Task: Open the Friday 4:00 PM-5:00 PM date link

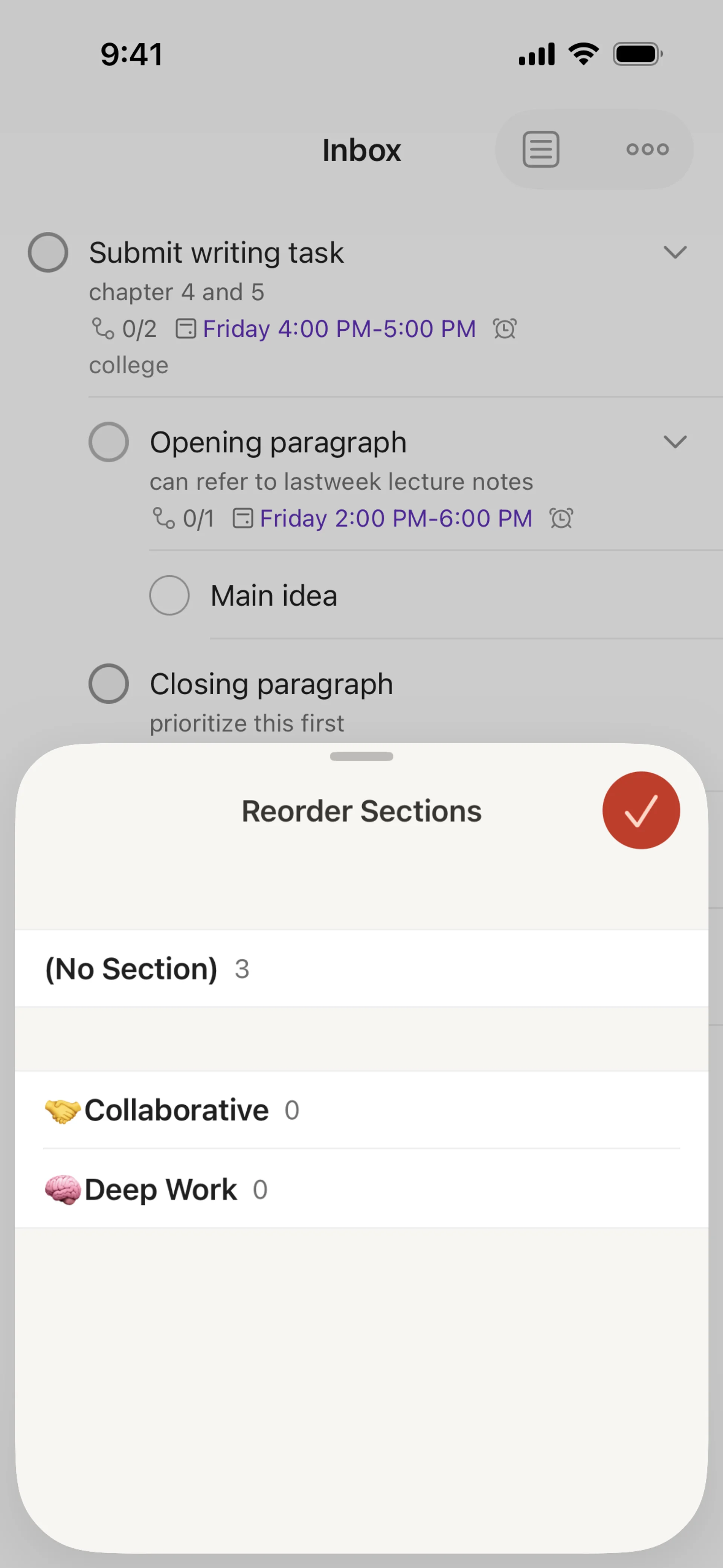Action: coord(339,329)
